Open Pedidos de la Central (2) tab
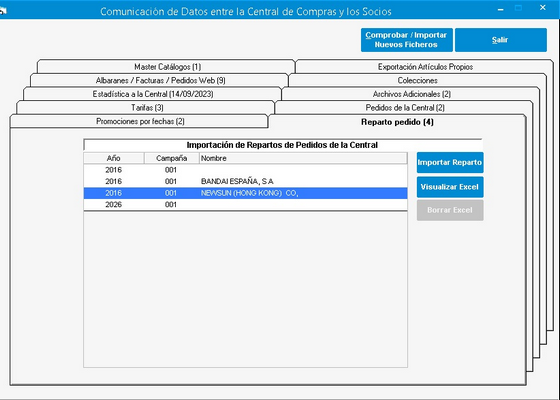This screenshot has width=560, height=400. pos(405,108)
